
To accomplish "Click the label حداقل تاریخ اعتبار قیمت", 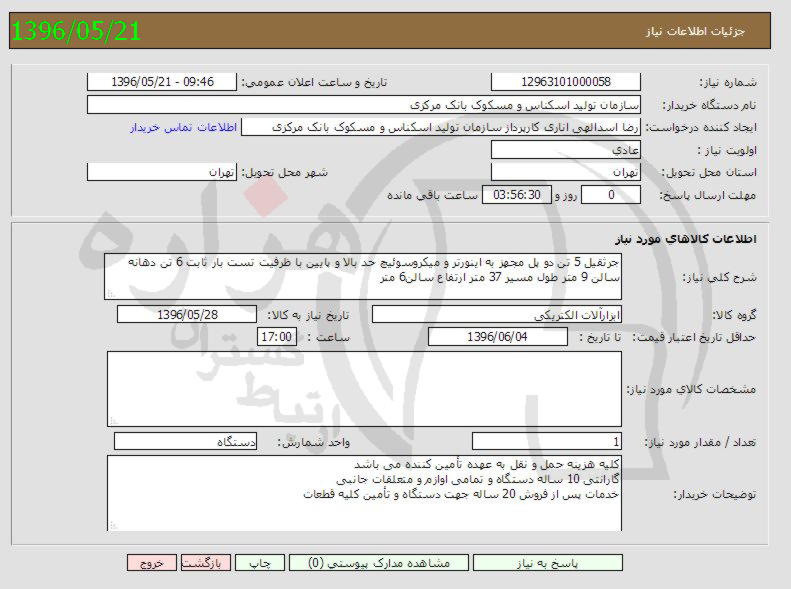I will click(694, 337).
